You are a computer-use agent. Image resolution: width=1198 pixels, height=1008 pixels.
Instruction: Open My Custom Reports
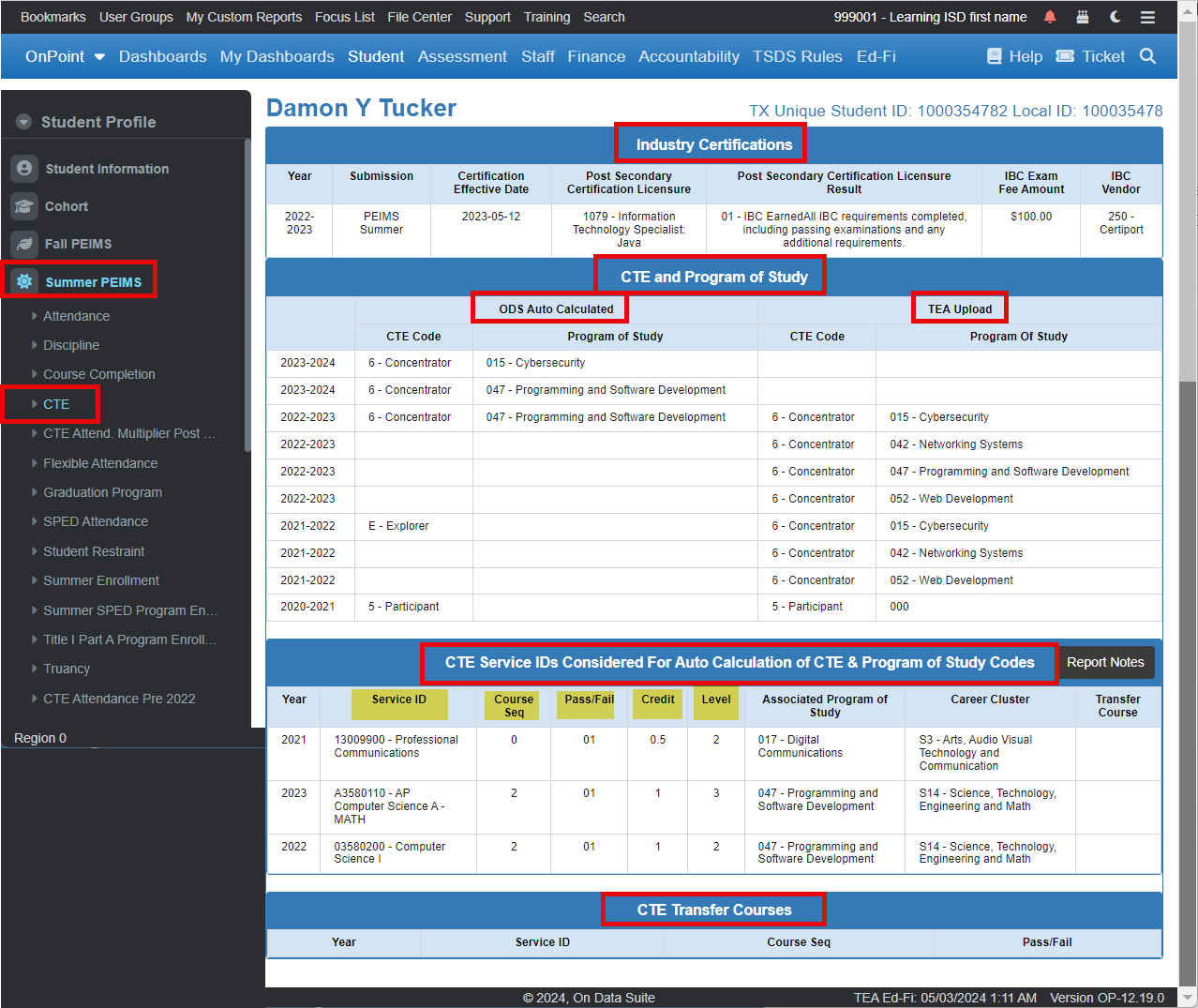tap(244, 16)
